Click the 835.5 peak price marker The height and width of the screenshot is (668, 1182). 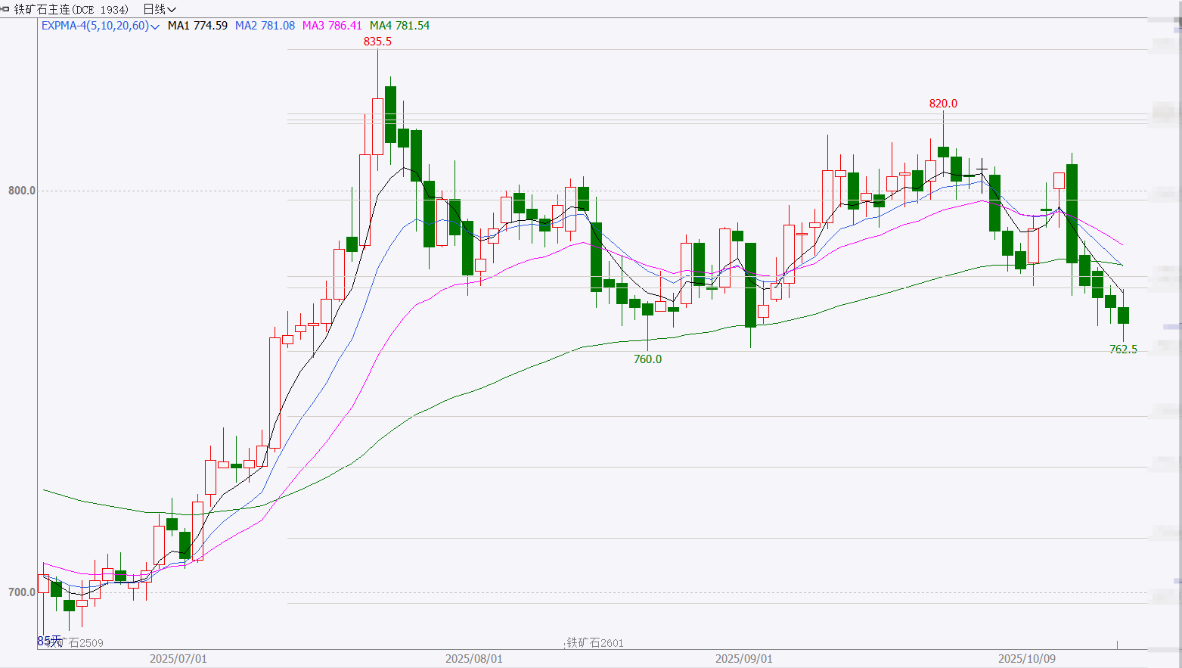[377, 41]
